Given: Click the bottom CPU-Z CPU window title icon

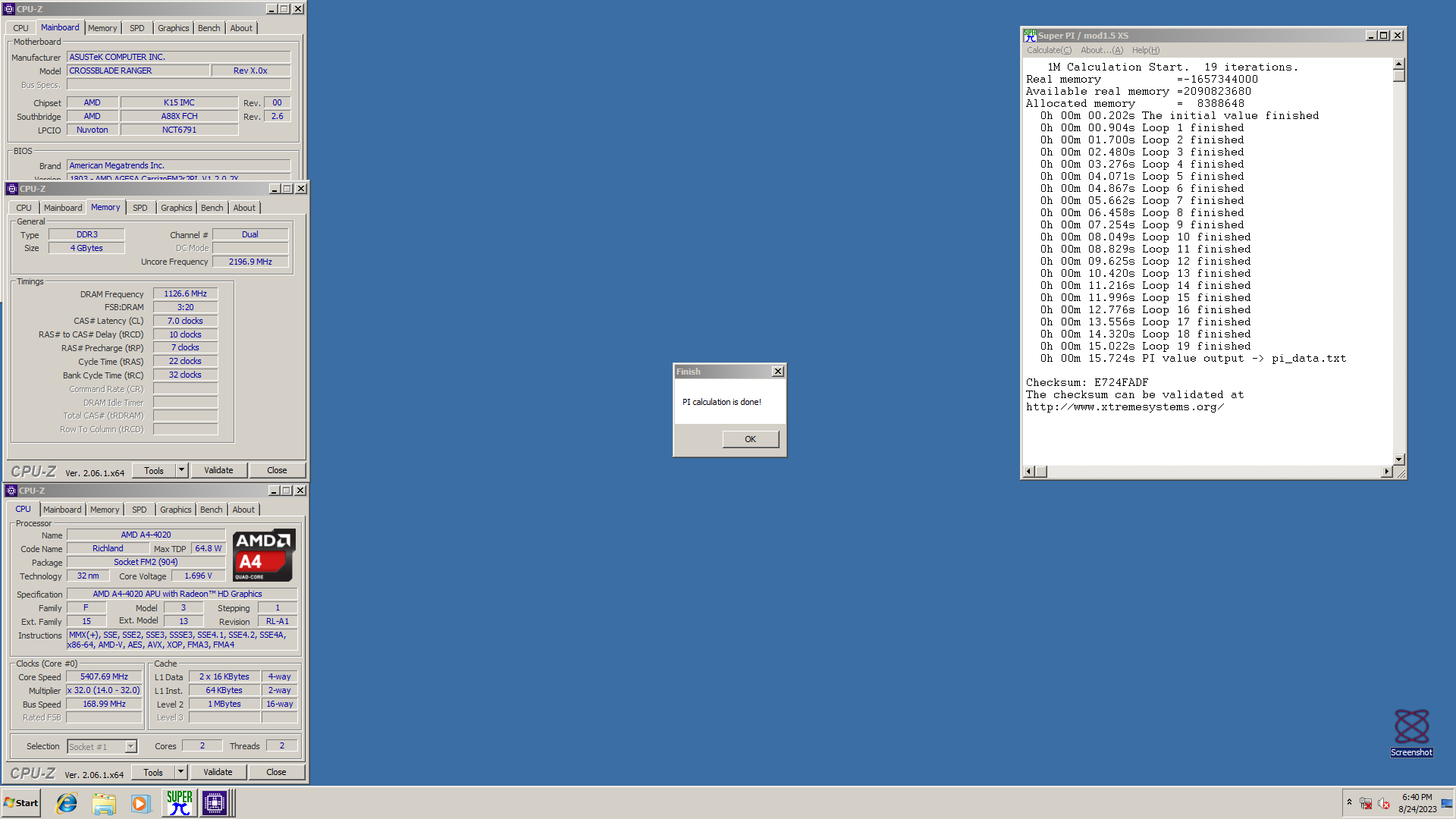Looking at the screenshot, I should tap(11, 491).
